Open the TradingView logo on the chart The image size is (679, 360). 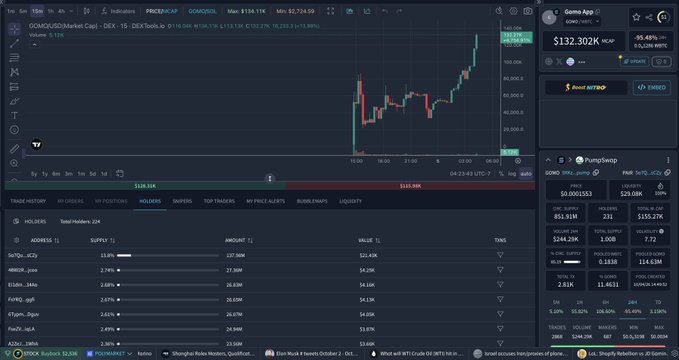[x=37, y=145]
